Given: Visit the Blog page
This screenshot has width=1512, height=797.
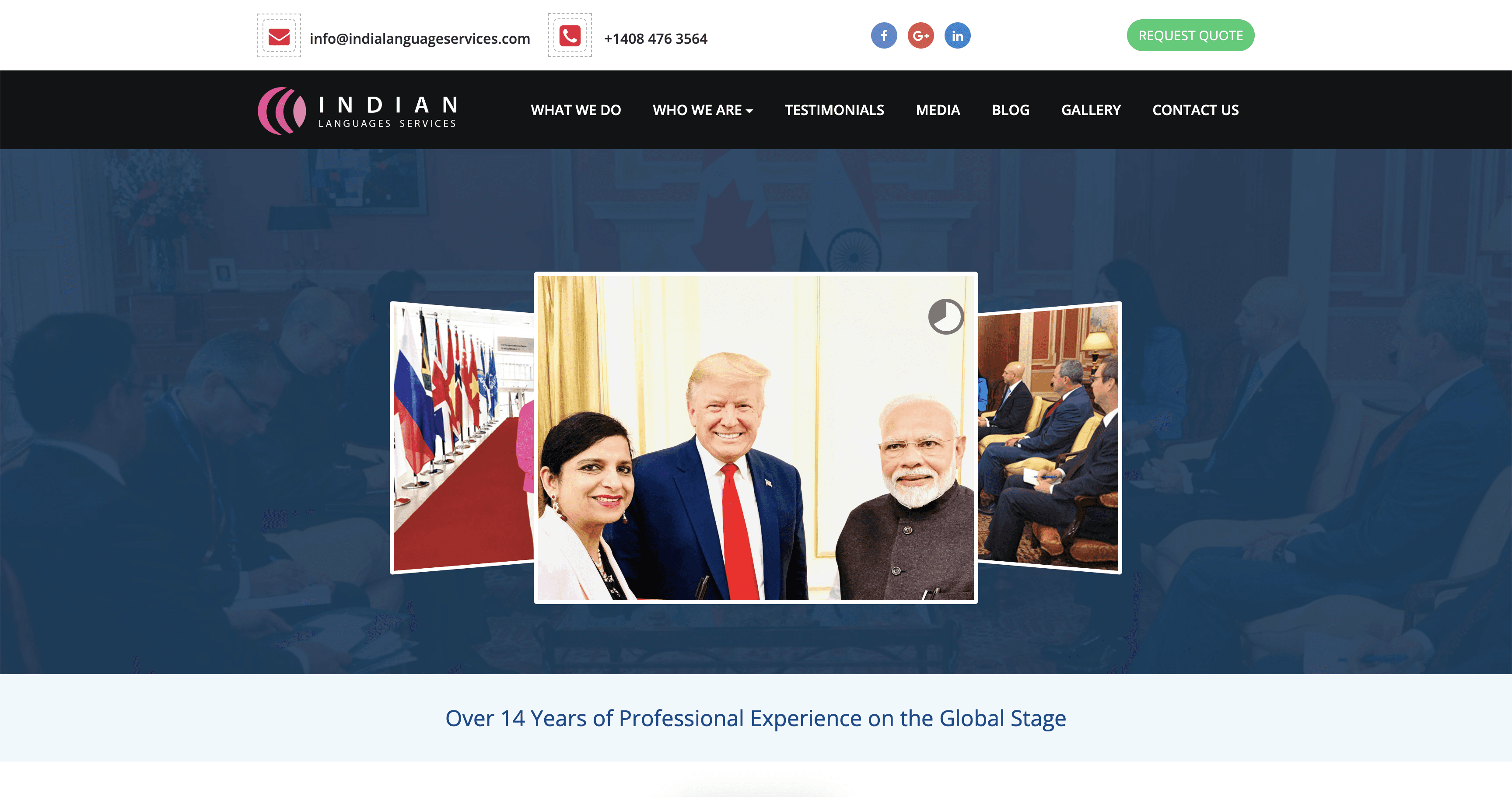Looking at the screenshot, I should coord(1010,110).
